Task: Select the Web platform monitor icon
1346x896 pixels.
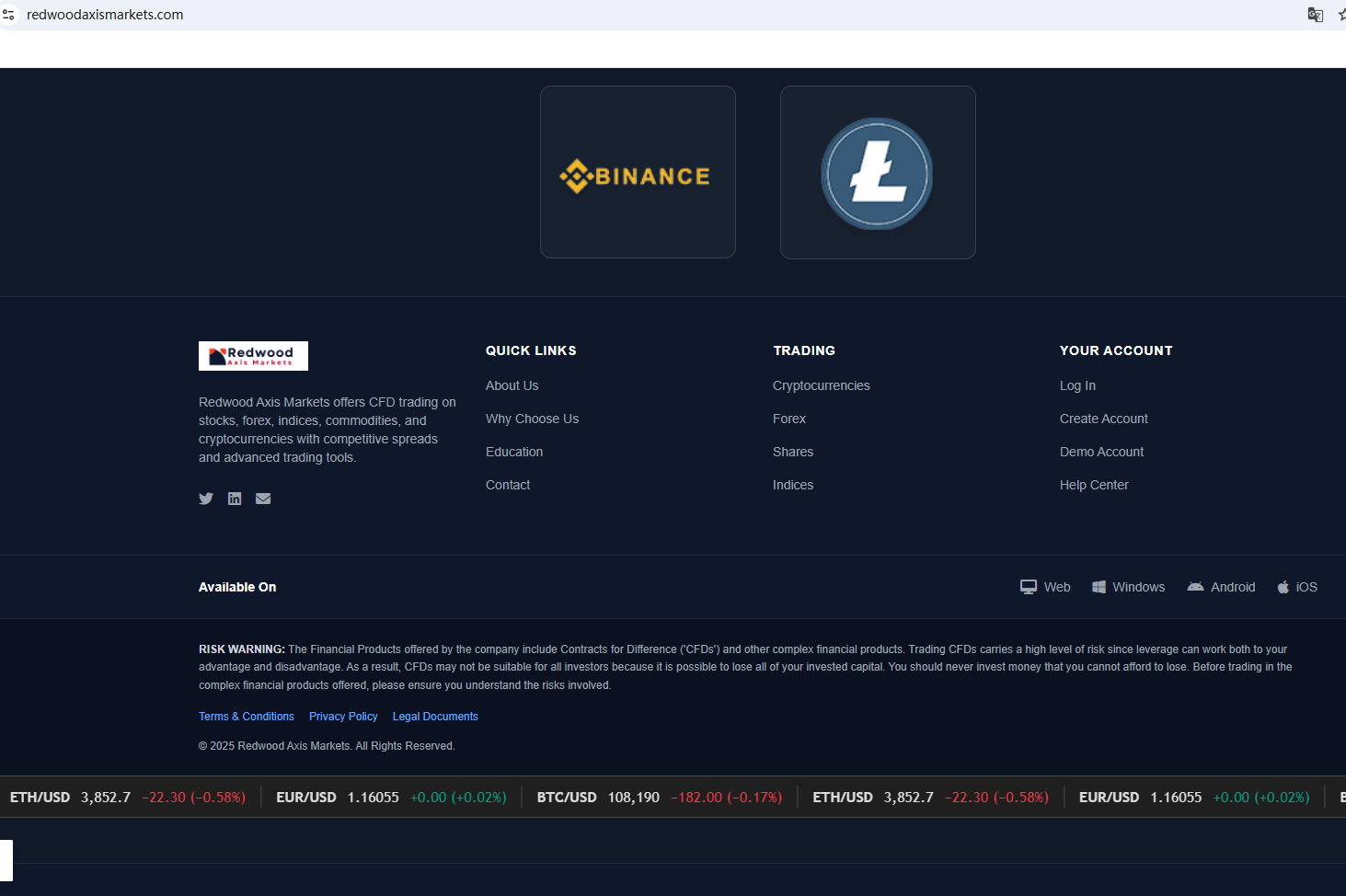Action: [1029, 587]
